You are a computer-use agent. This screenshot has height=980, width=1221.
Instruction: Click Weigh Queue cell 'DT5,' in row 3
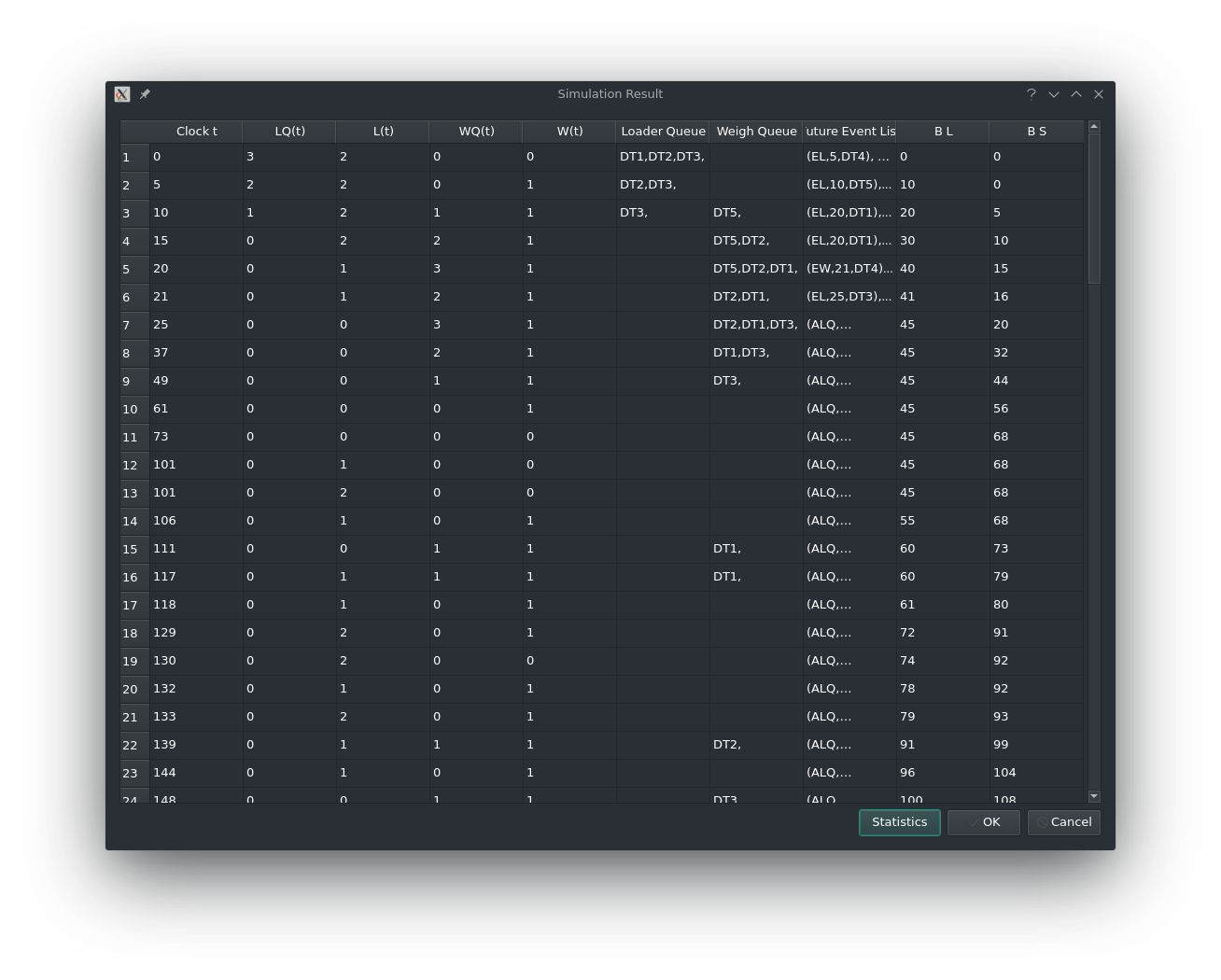click(x=756, y=213)
